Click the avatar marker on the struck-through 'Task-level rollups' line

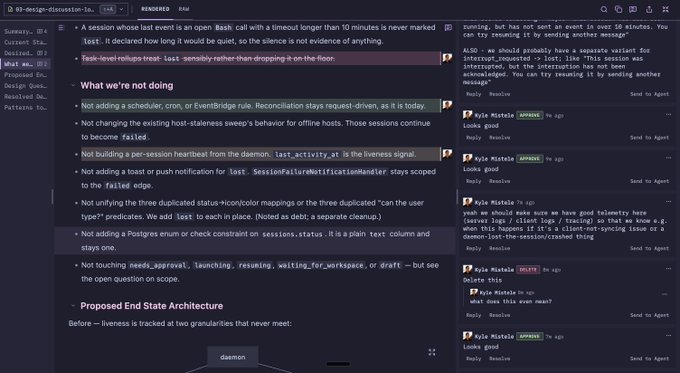click(447, 58)
